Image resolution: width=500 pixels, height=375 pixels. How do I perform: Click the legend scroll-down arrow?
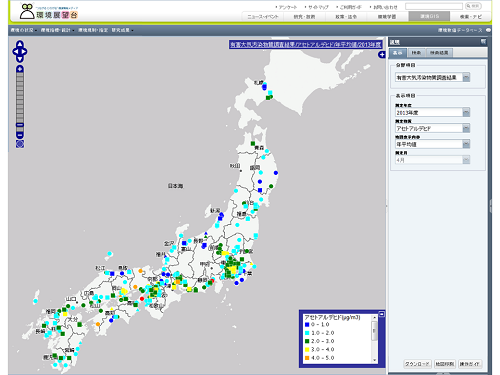point(374,360)
